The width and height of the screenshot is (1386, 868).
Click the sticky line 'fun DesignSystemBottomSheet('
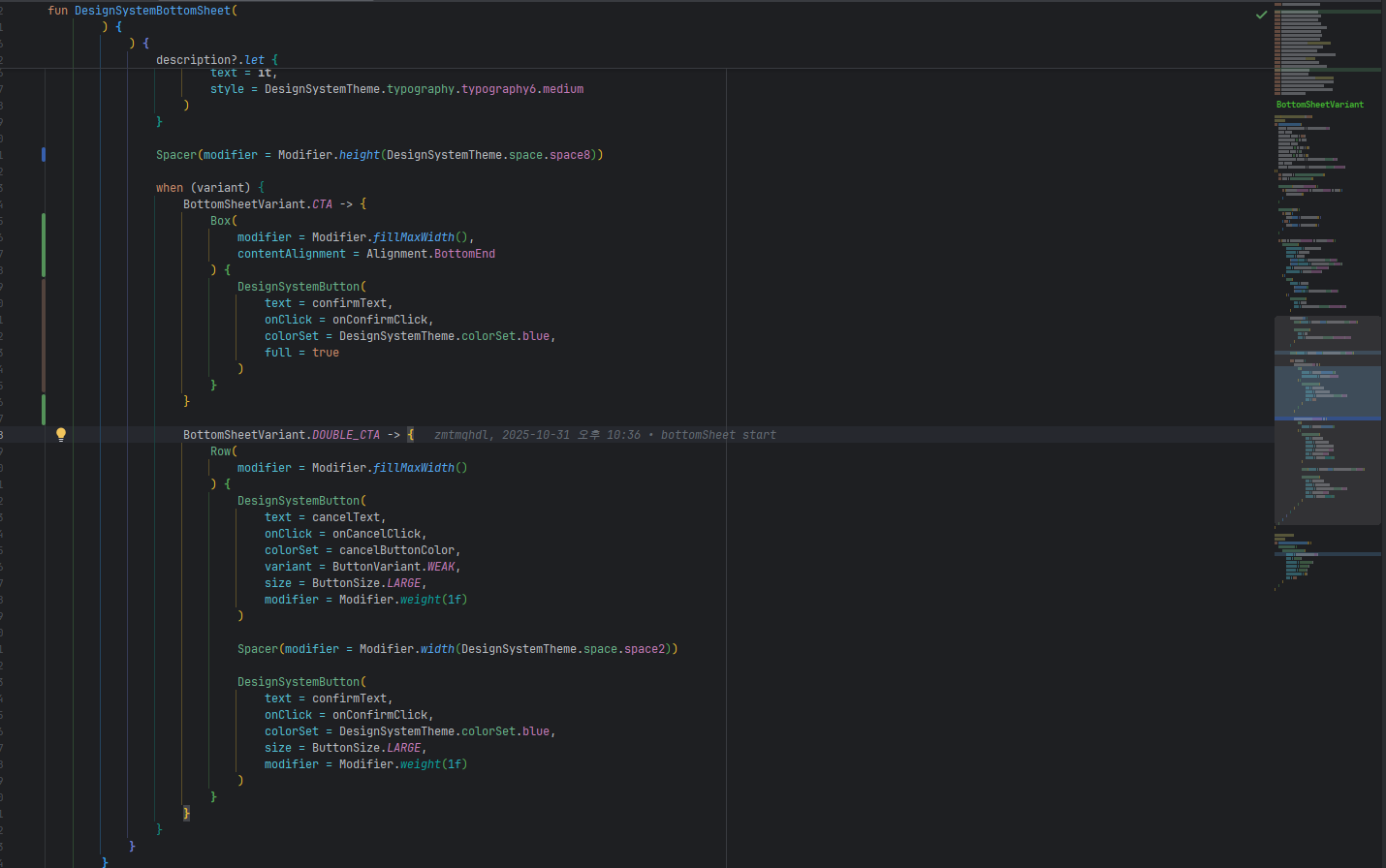click(x=142, y=11)
